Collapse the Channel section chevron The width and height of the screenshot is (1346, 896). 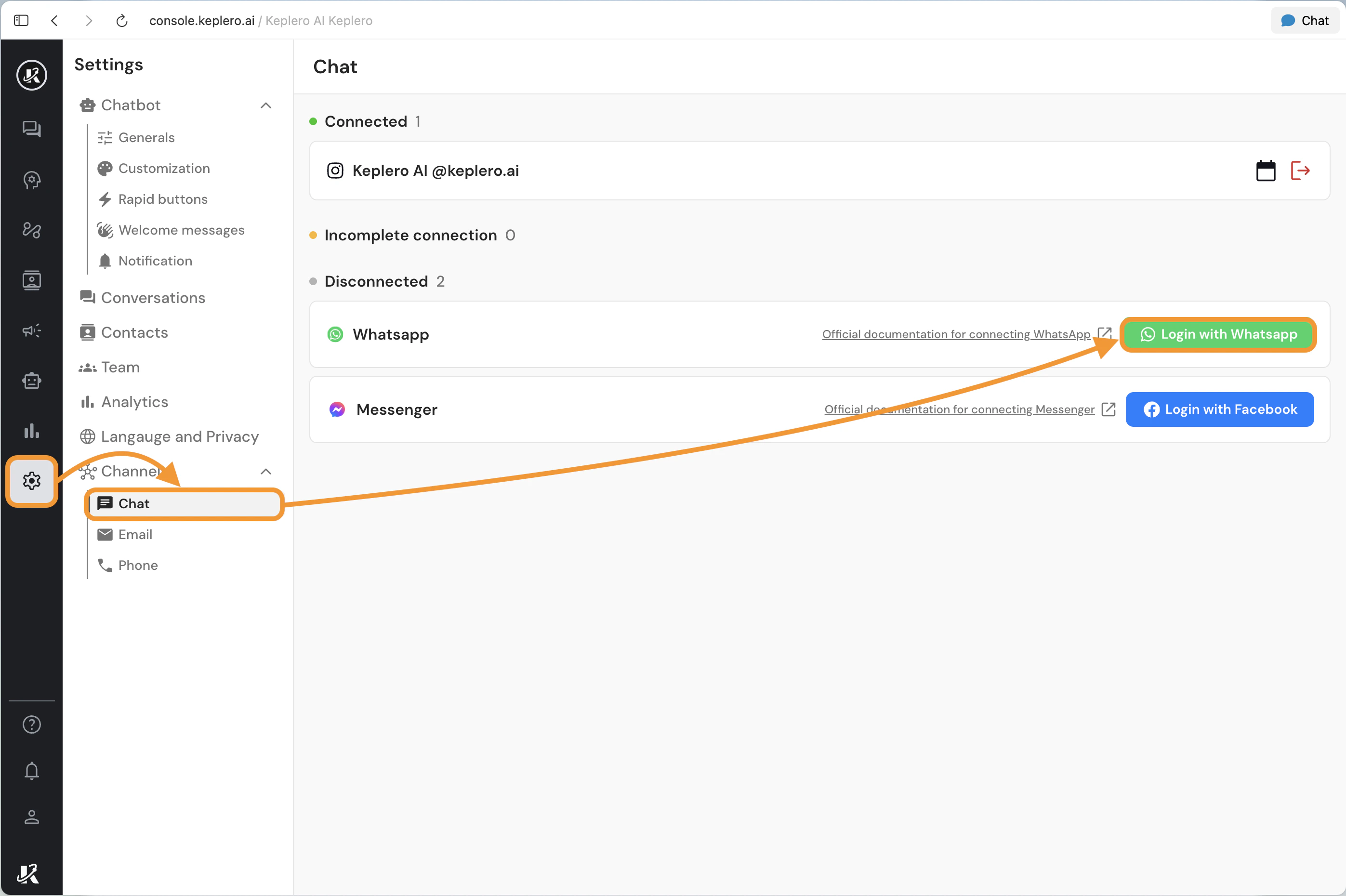pos(265,472)
